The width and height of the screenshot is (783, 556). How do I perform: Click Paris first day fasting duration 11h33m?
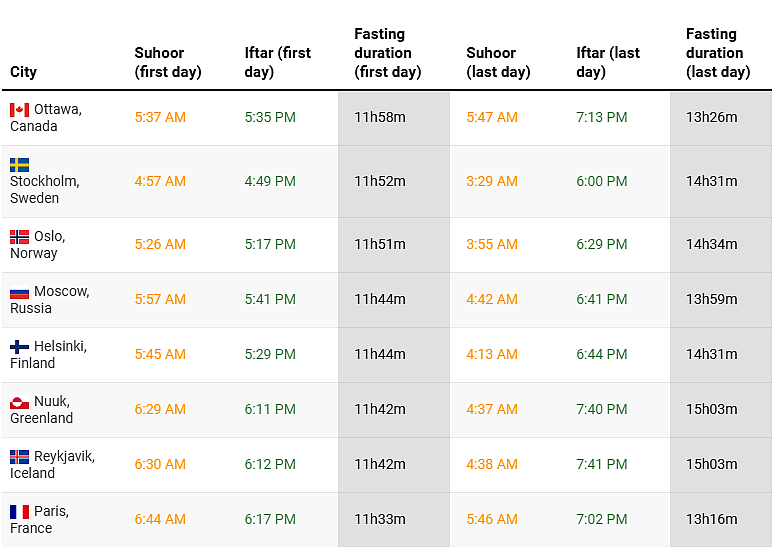(380, 520)
